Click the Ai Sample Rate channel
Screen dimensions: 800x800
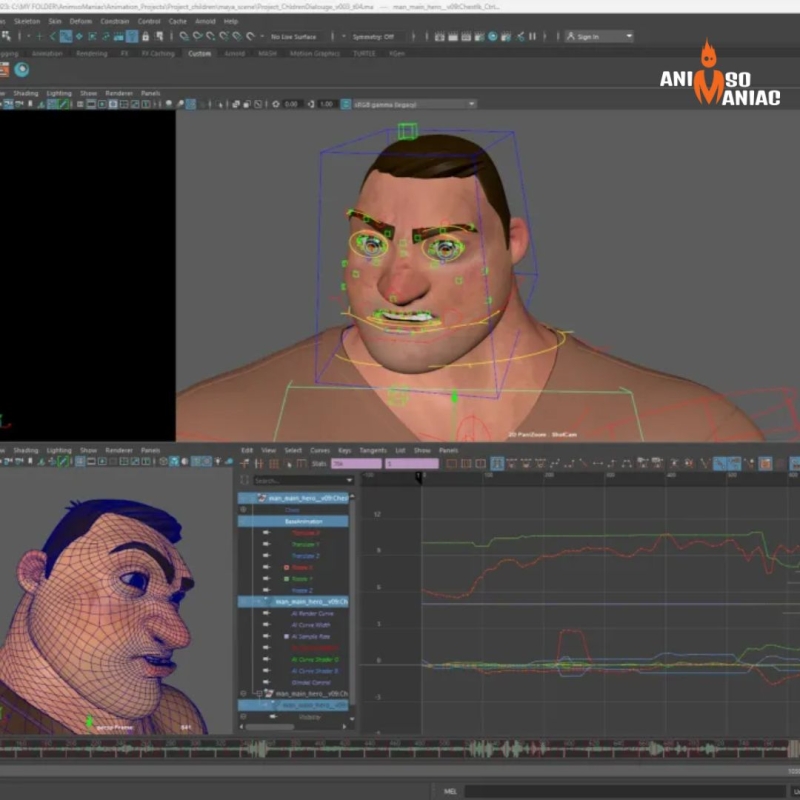point(310,636)
